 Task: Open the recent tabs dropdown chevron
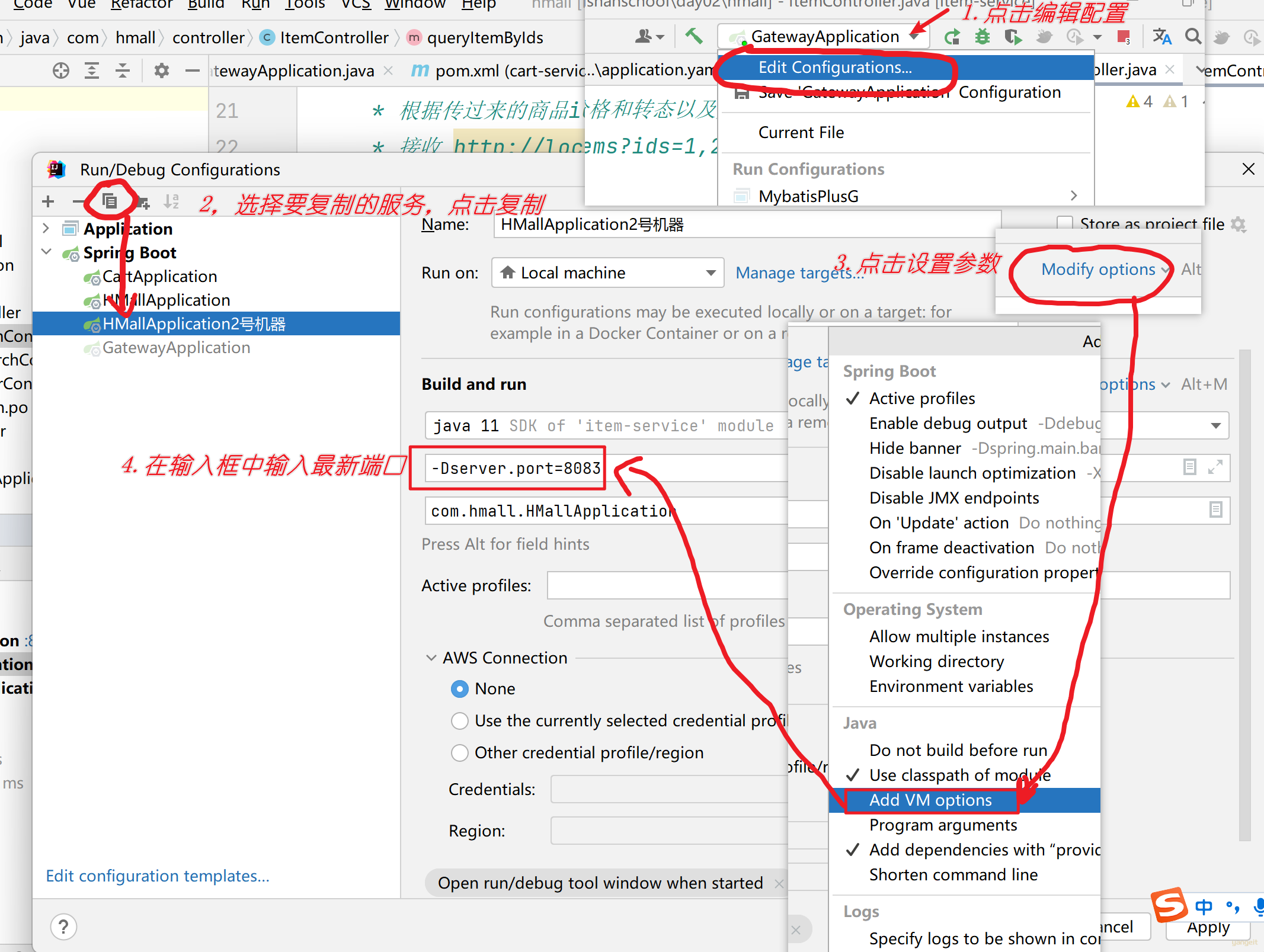coord(1200,70)
